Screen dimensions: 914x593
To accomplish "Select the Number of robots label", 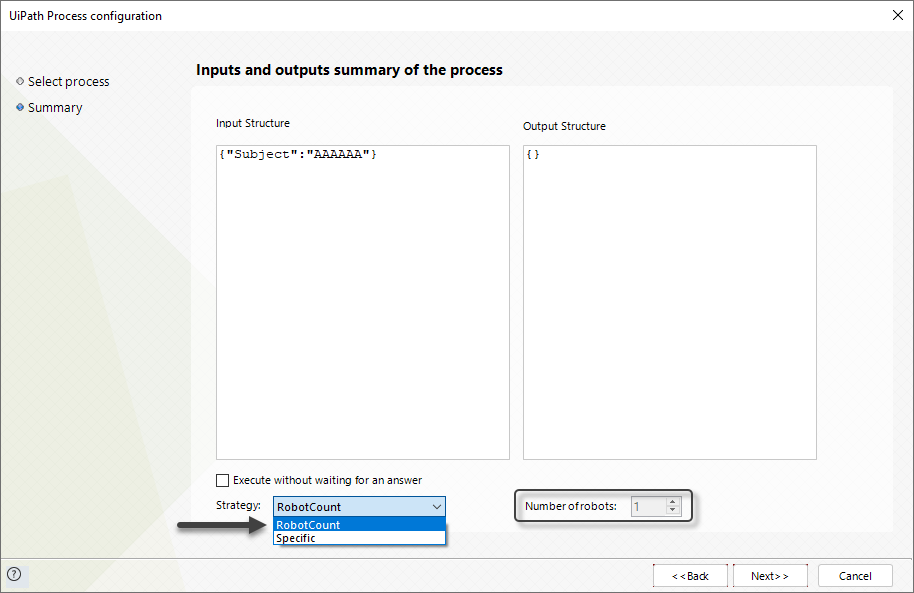I will point(571,506).
